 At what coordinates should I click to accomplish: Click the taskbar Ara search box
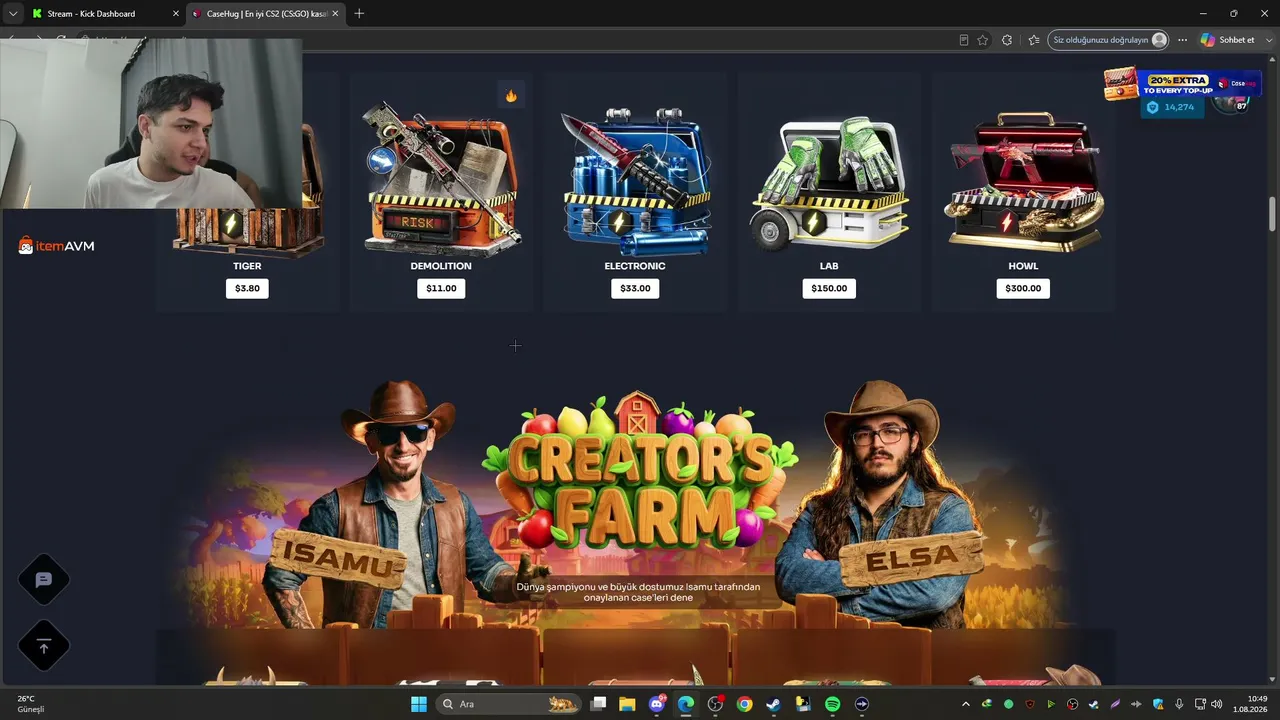510,704
